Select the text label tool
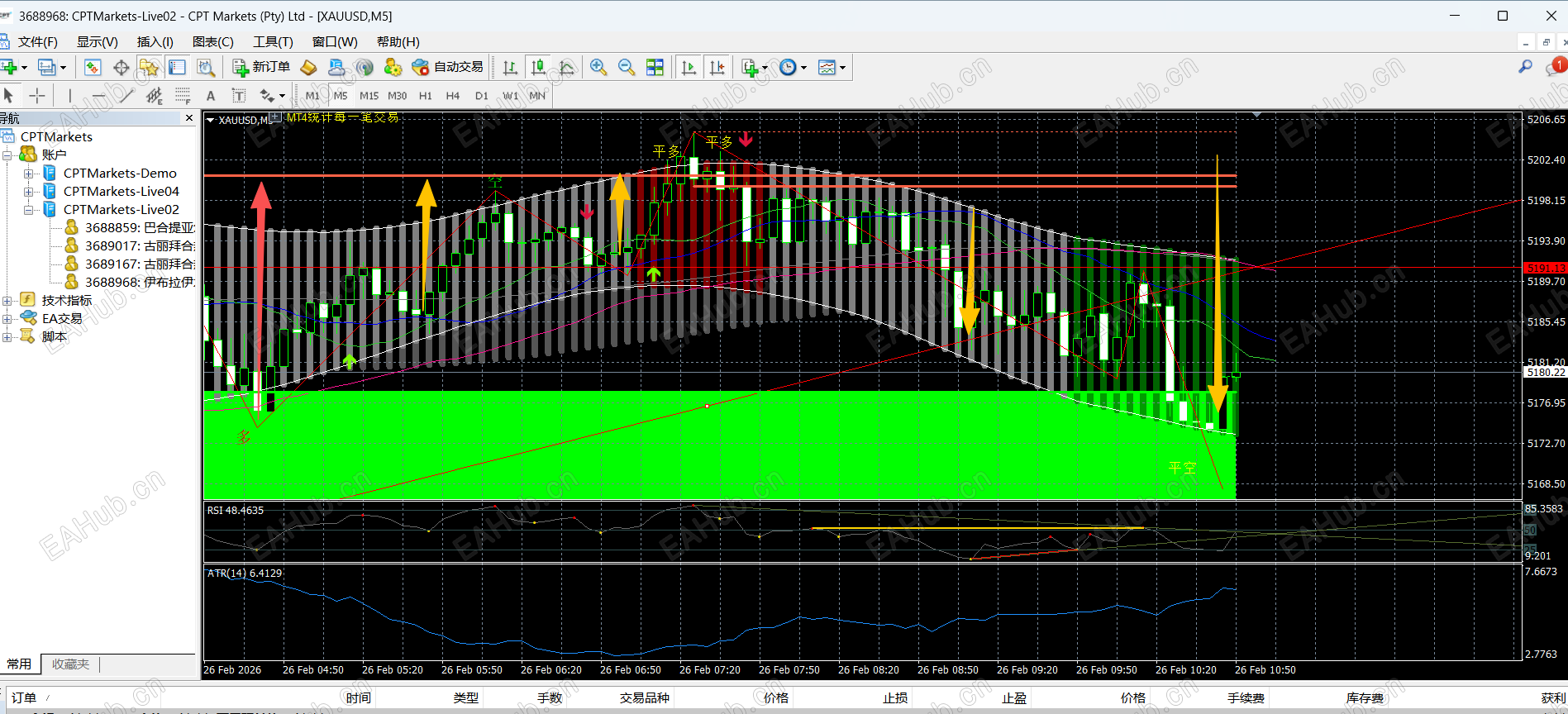 (239, 95)
